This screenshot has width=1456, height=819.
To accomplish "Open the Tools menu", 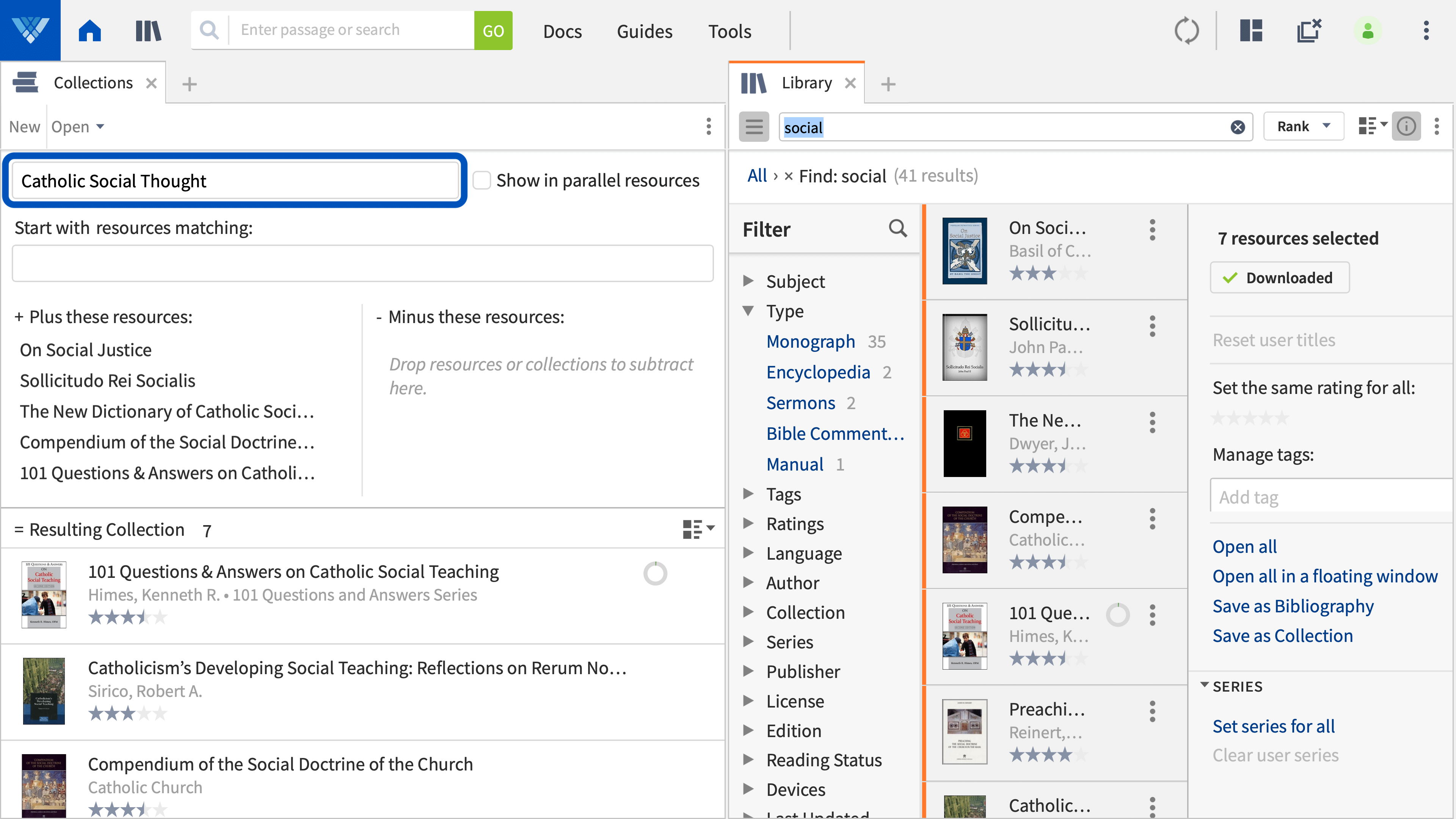I will (x=730, y=31).
